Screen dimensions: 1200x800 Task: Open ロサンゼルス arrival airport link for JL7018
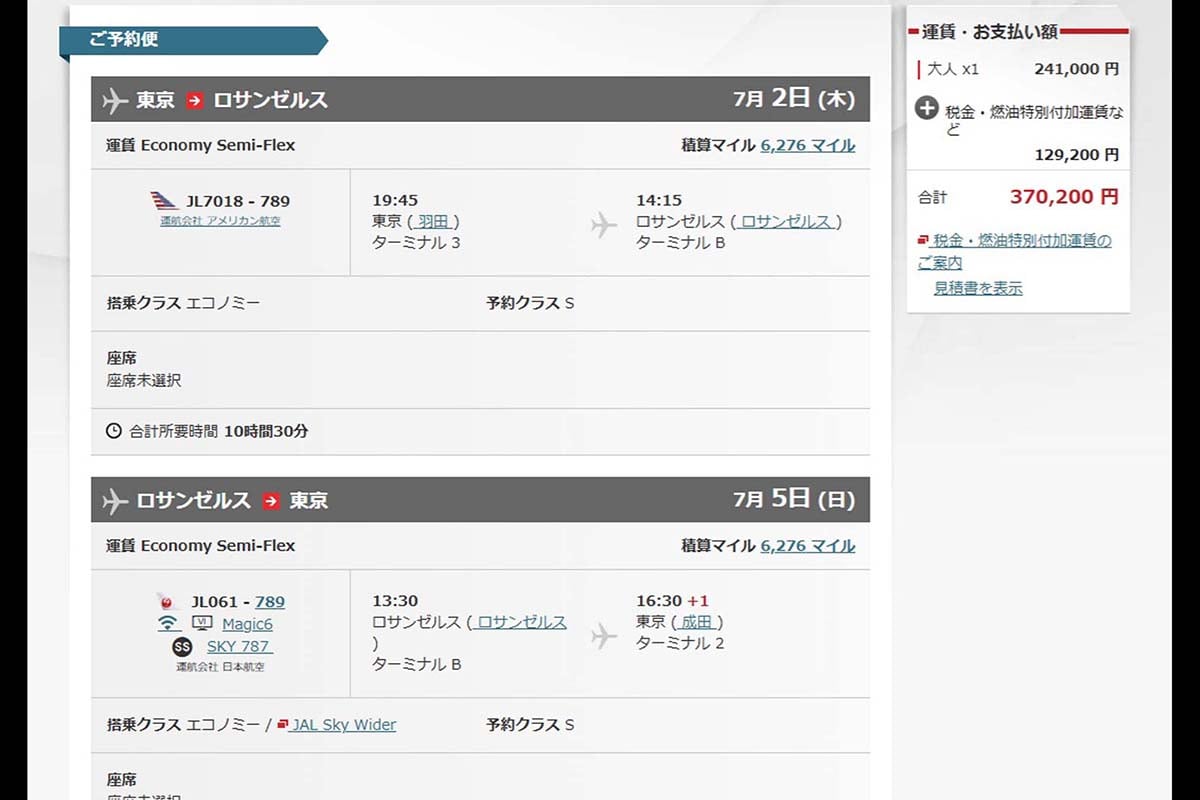786,221
